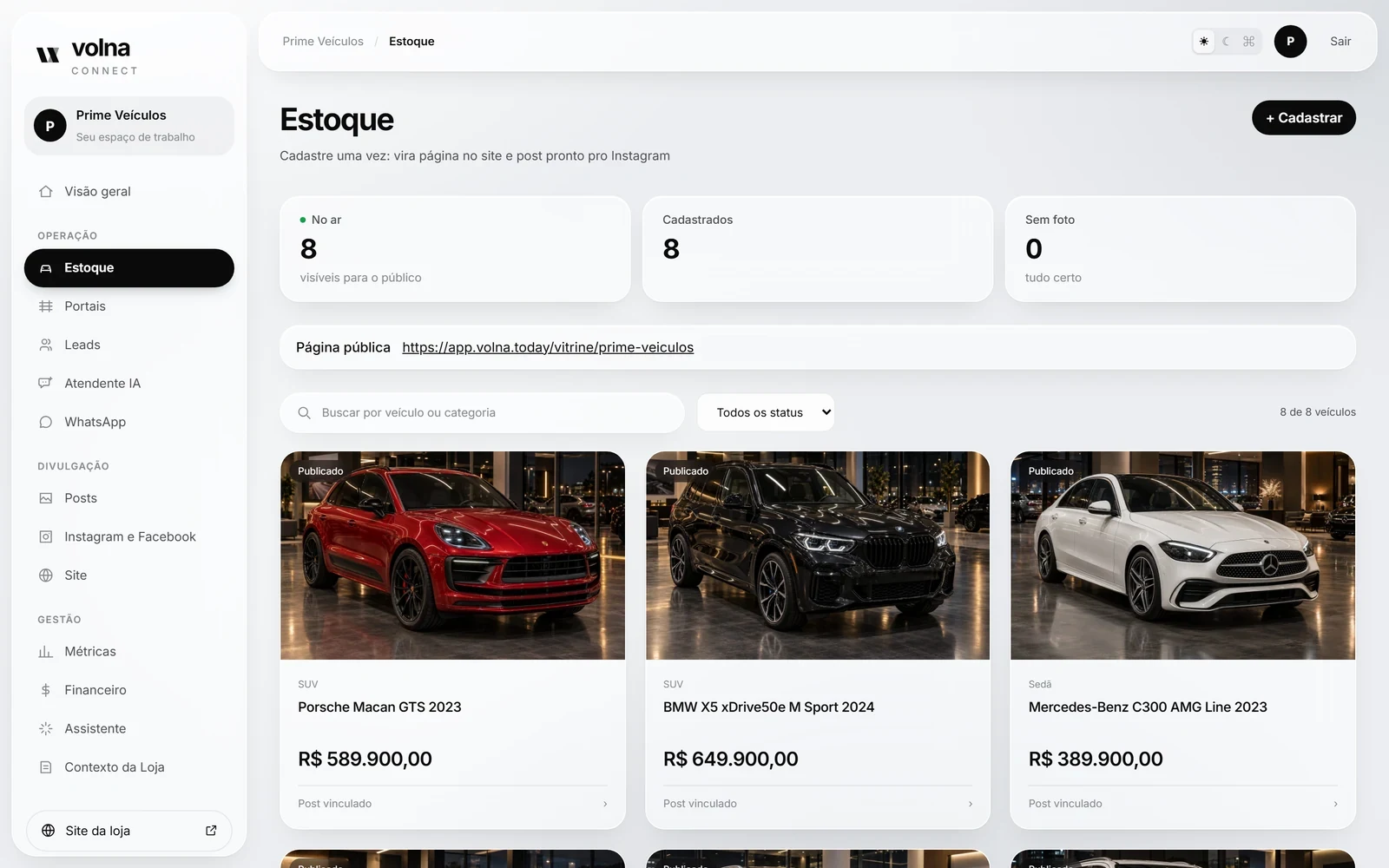
Task: Select system theme command-symbol toggle
Action: point(1248,42)
